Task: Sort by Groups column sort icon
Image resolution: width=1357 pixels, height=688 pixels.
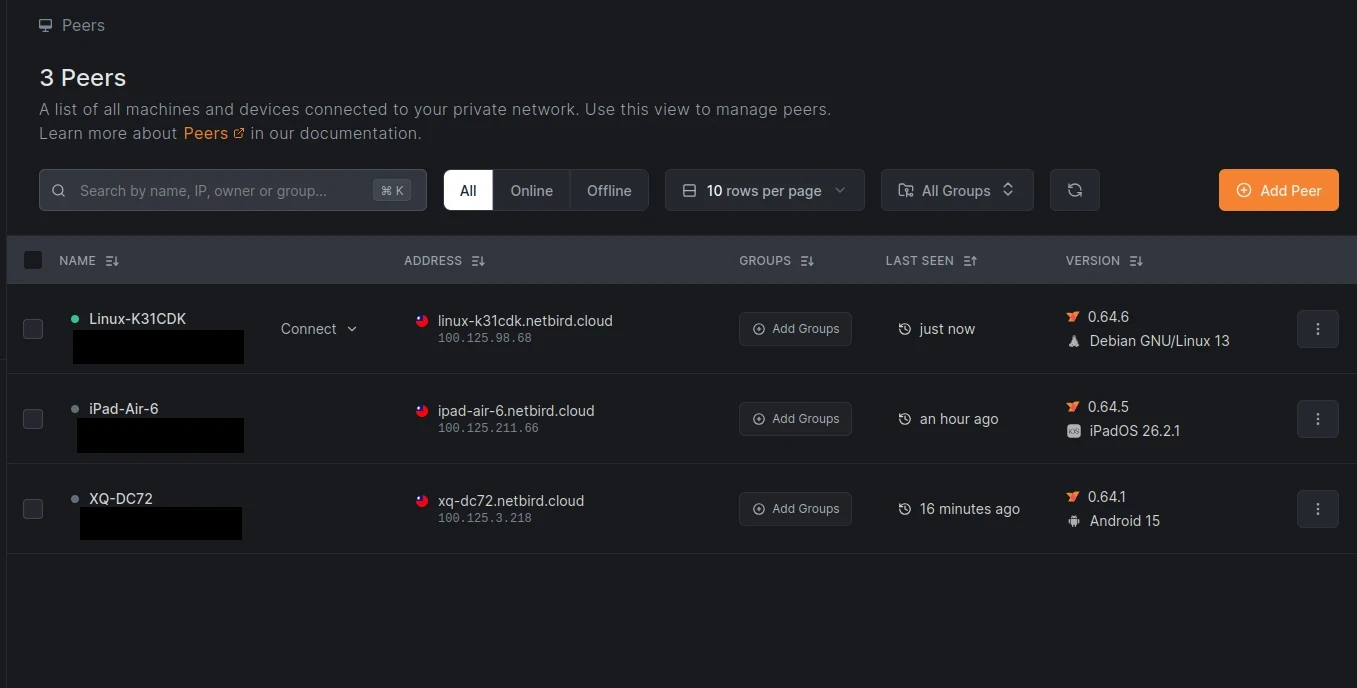Action: tap(807, 261)
